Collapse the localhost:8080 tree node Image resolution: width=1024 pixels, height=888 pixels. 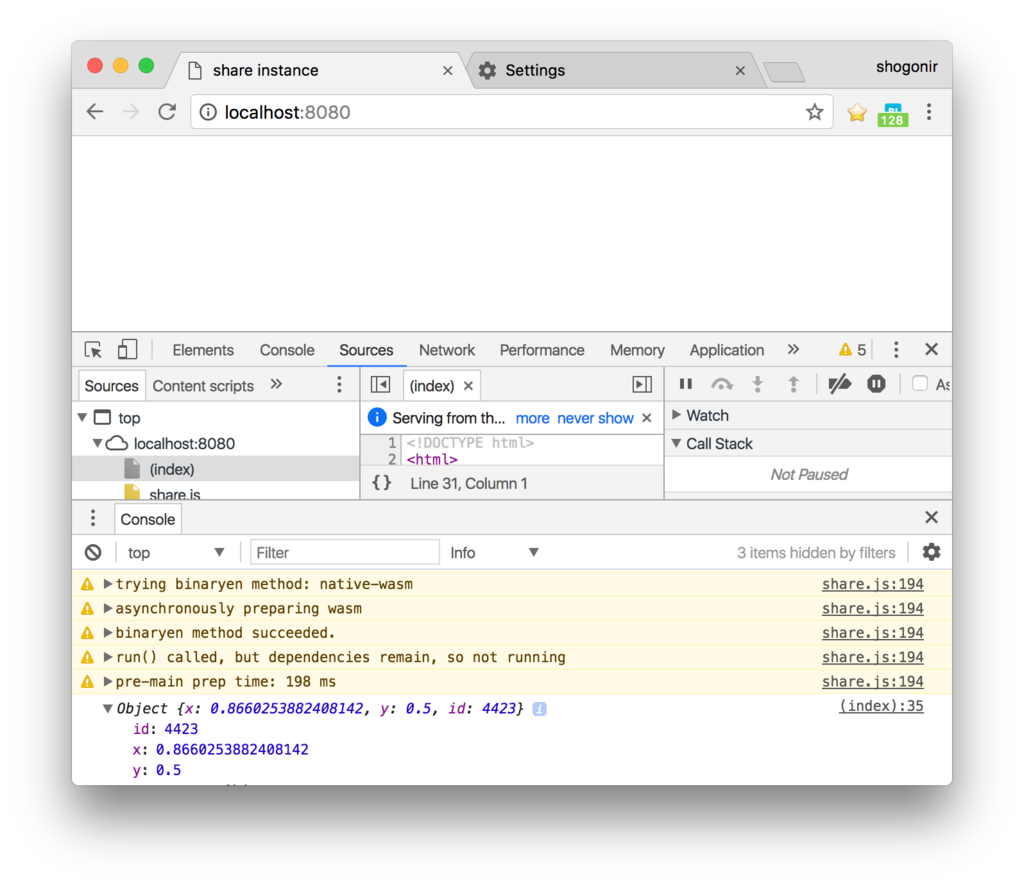[97, 443]
